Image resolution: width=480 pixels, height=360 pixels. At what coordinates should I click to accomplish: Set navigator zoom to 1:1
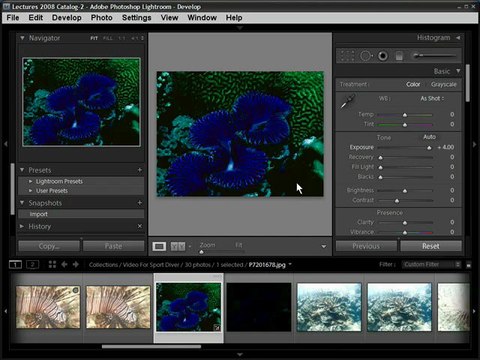point(122,38)
